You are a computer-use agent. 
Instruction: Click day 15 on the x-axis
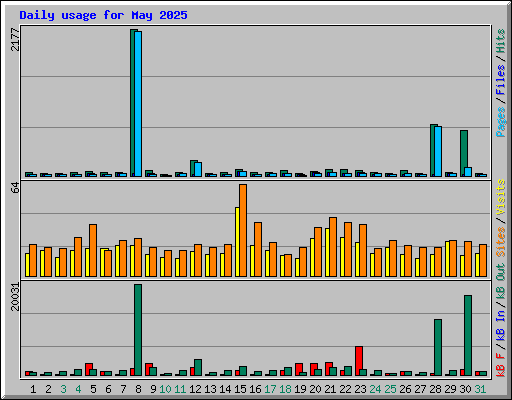tap(240, 389)
